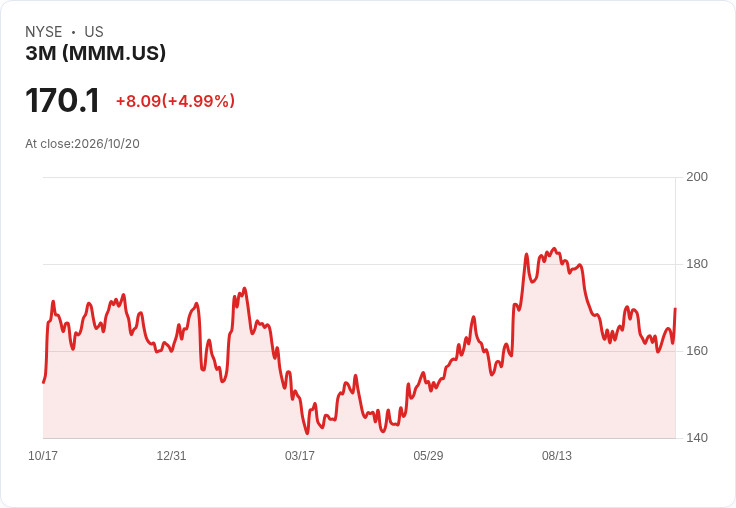This screenshot has height=508, width=736.
Task: Click the chart's peak point near 08/13
Action: [x=554, y=249]
